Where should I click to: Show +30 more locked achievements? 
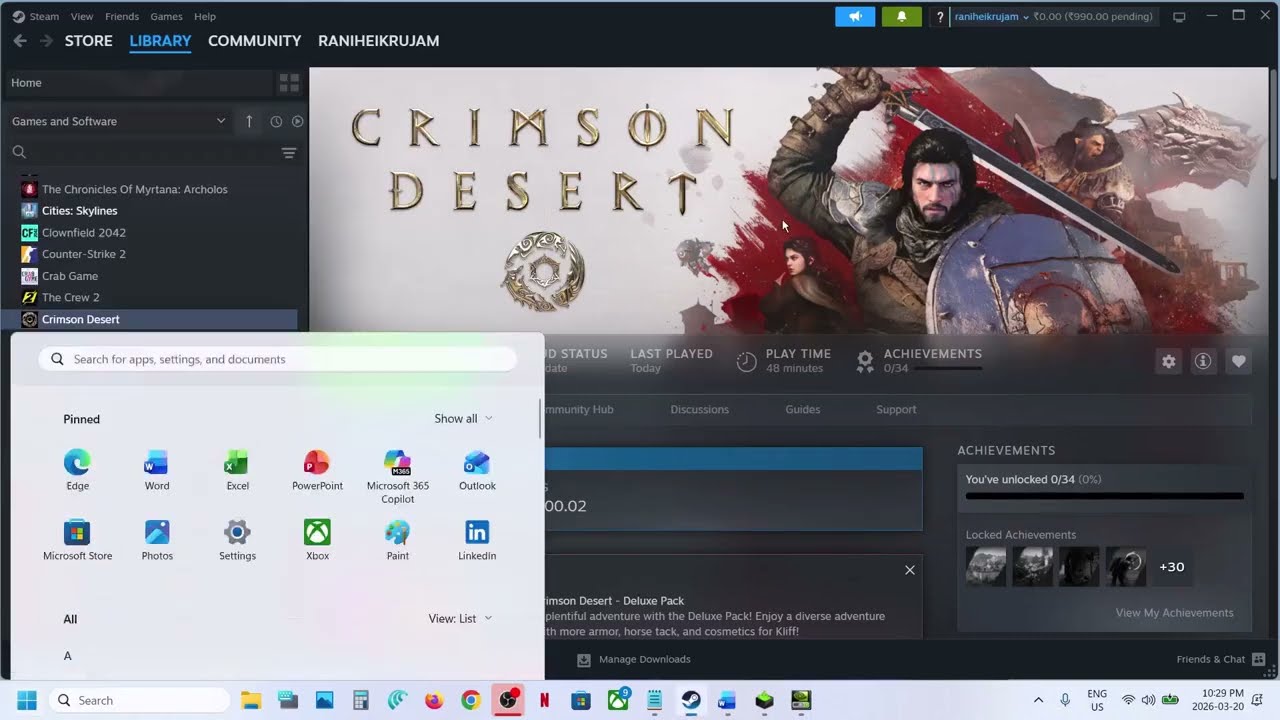point(1171,567)
